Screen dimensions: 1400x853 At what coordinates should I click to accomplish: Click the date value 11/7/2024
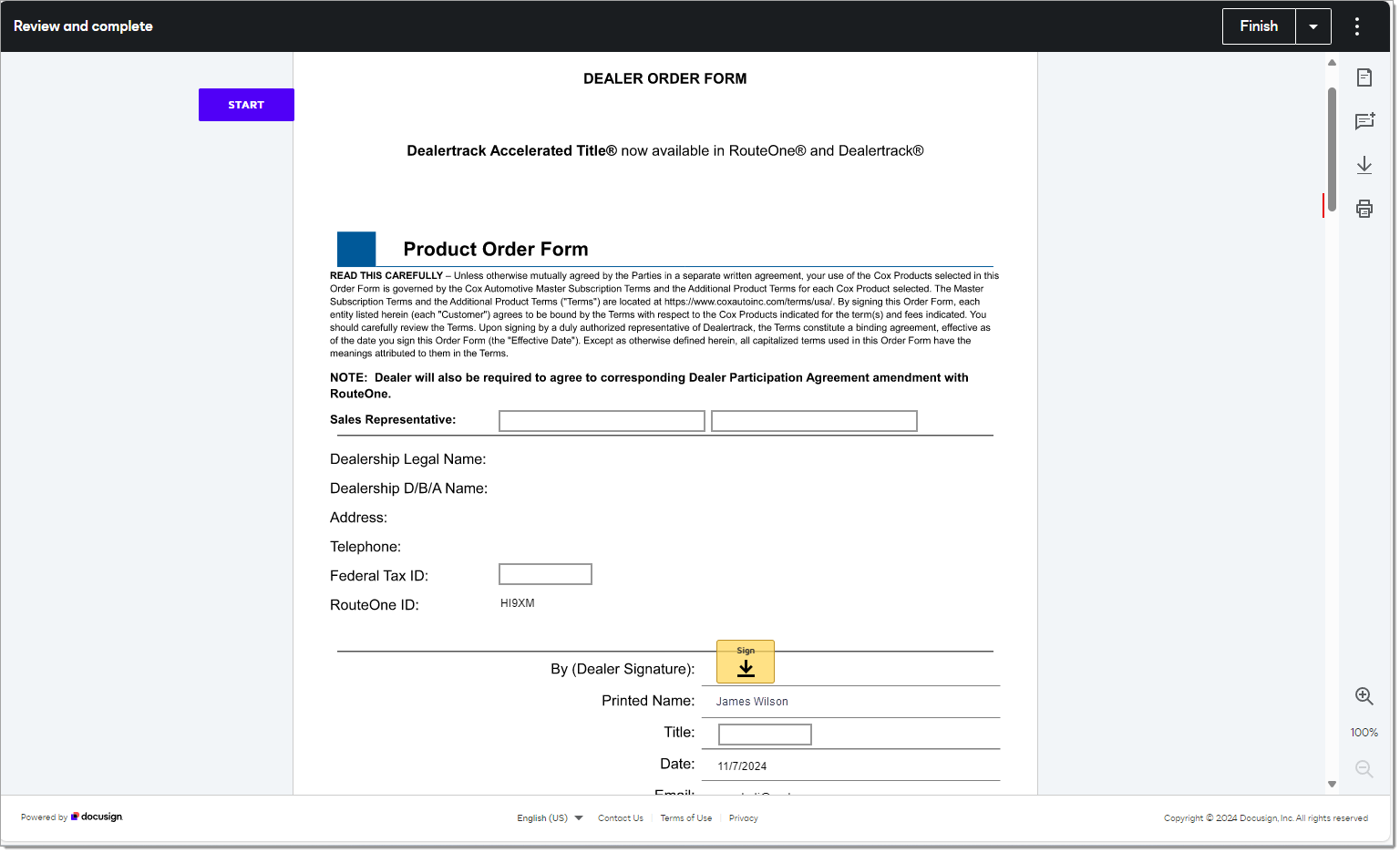(x=742, y=766)
